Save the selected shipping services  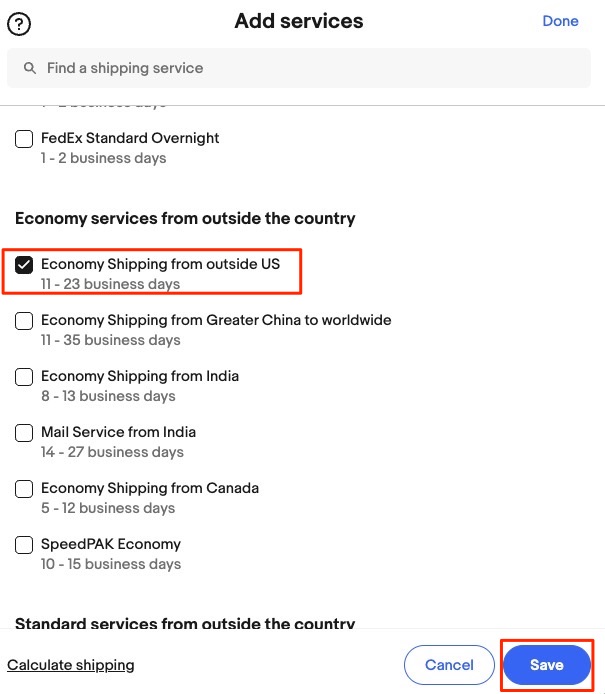point(547,665)
